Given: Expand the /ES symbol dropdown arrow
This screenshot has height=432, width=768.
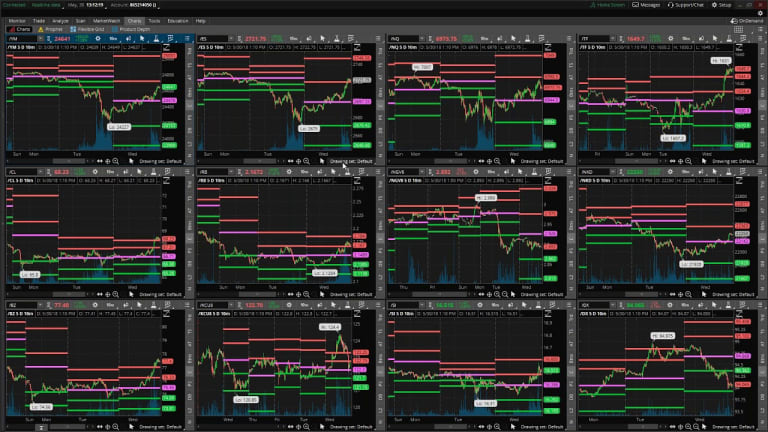Looking at the screenshot, I should (x=231, y=38).
